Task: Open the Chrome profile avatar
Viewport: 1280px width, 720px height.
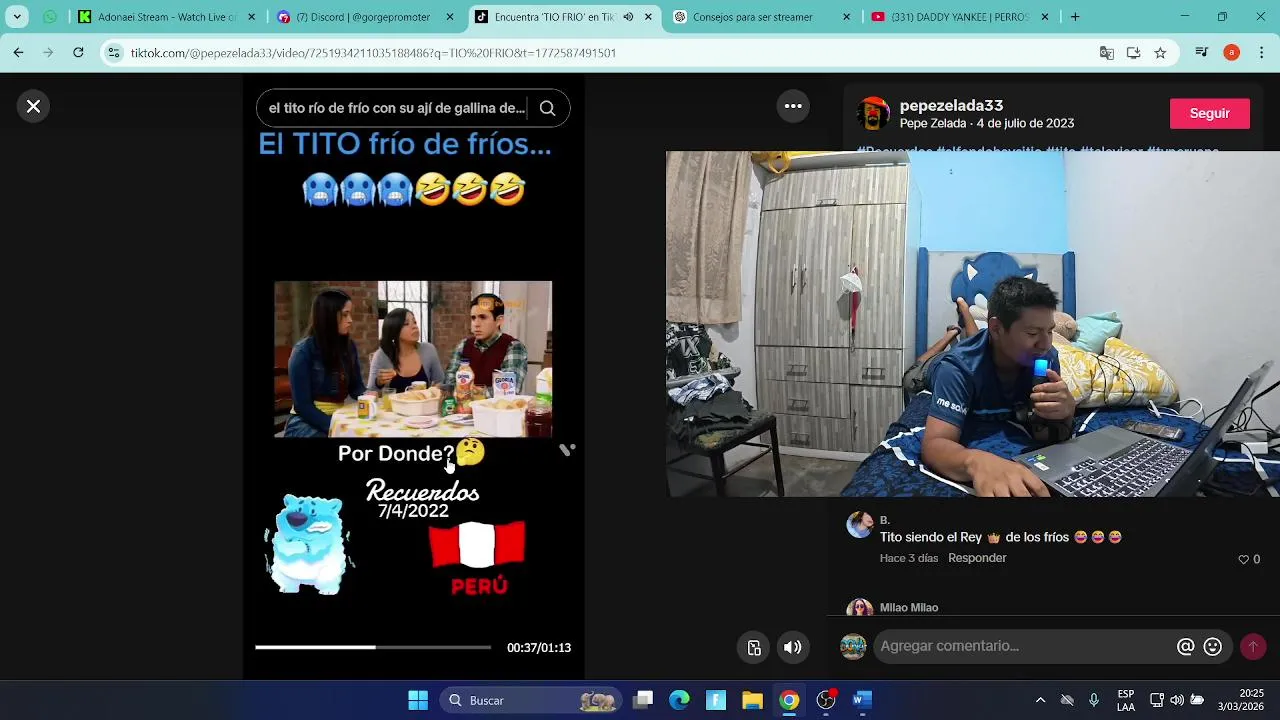Action: pos(1231,53)
